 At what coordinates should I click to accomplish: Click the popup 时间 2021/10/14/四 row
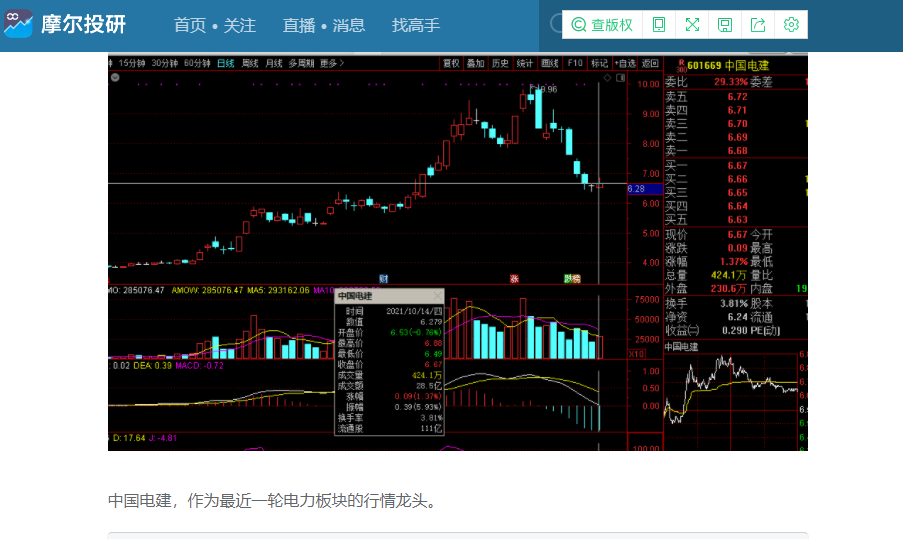389,311
